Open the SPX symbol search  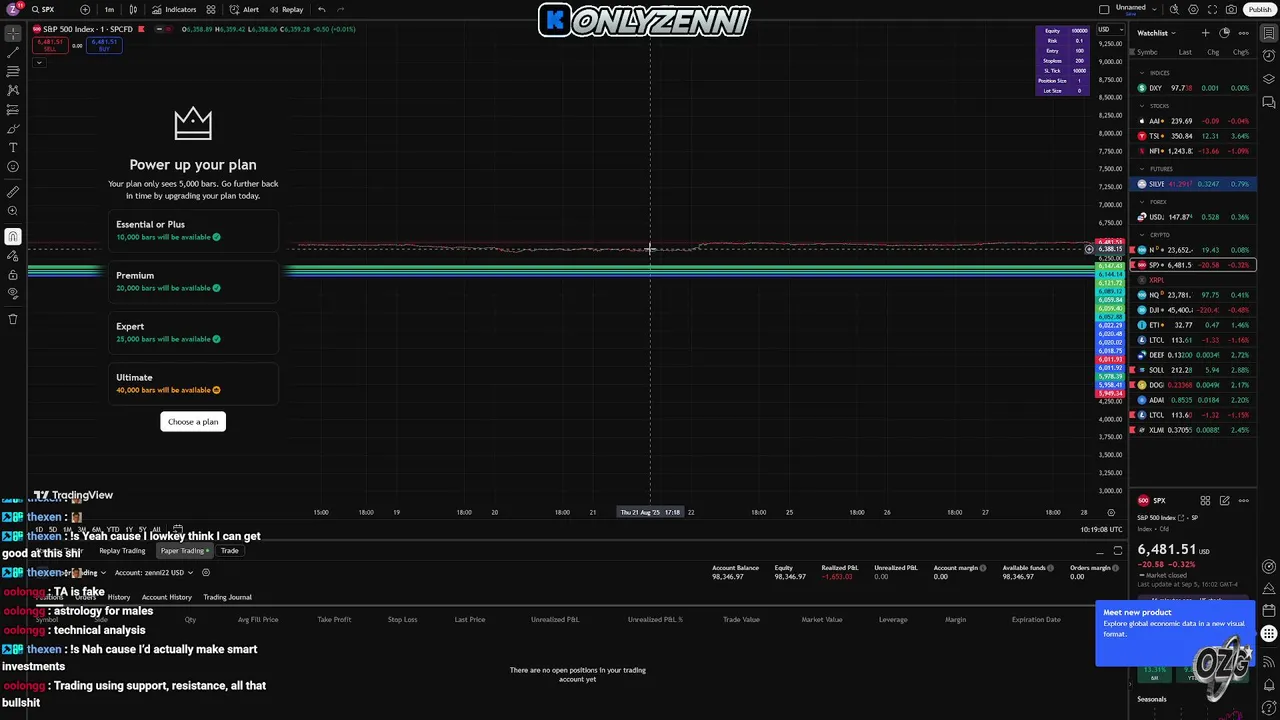coord(42,9)
